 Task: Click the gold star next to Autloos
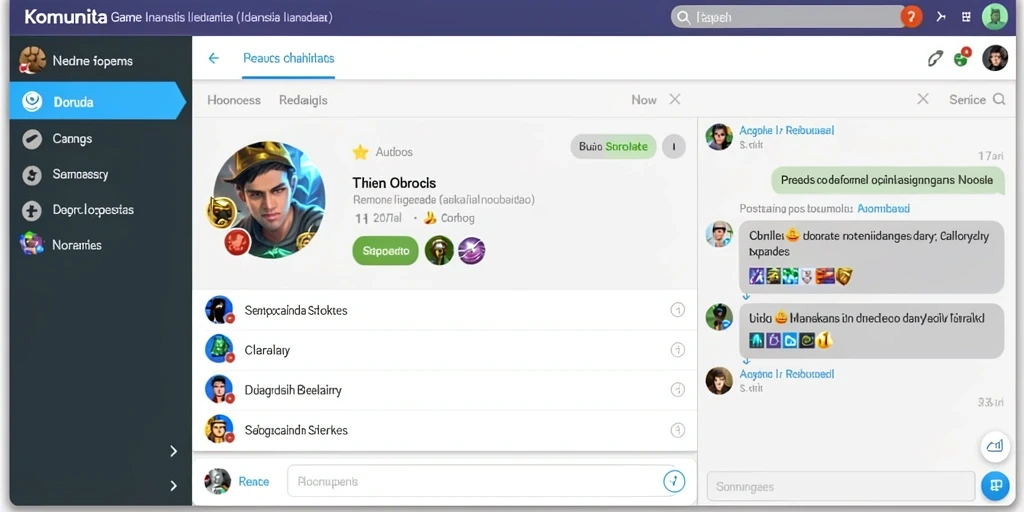[x=360, y=152]
